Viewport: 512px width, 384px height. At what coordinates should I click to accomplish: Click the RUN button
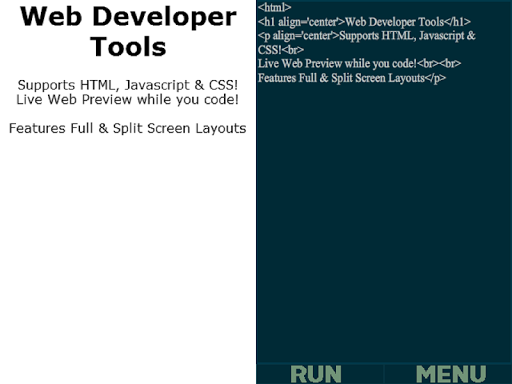point(316,374)
